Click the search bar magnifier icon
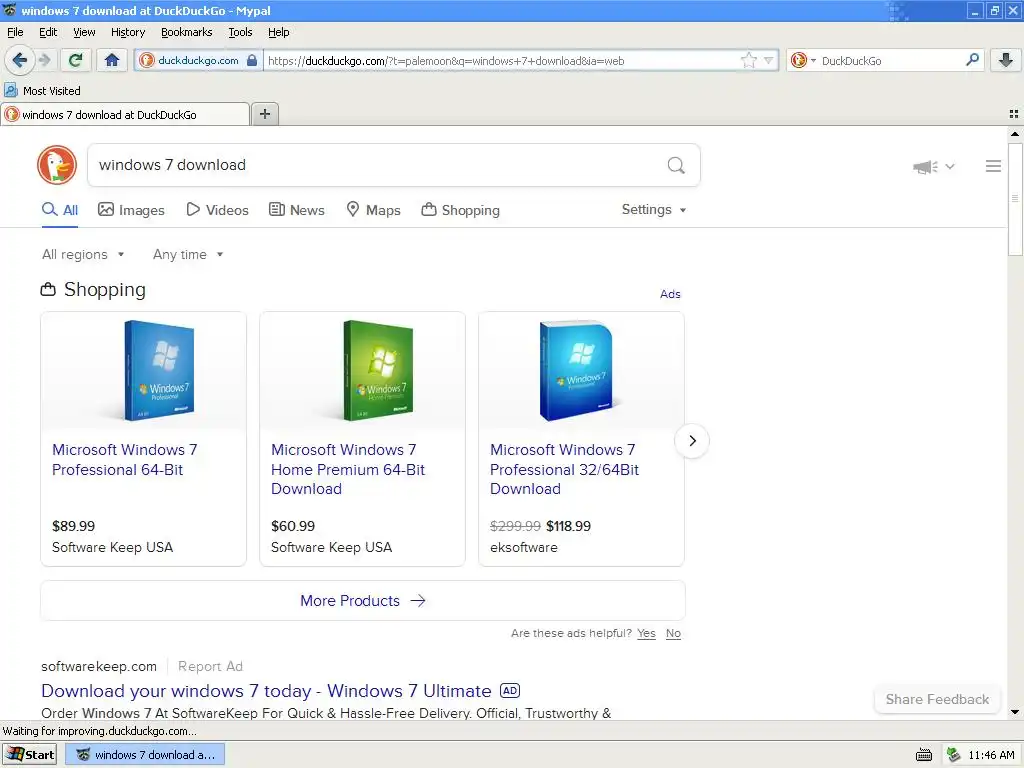The image size is (1024, 768). click(x=972, y=61)
